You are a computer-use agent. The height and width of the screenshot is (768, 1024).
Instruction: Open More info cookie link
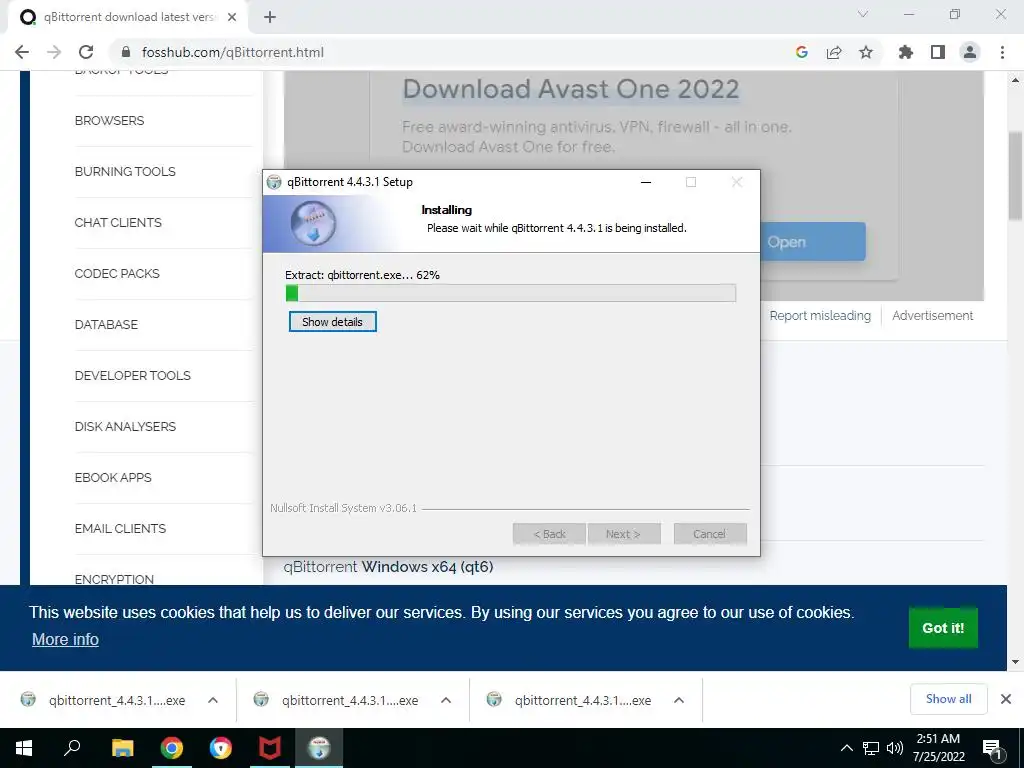point(65,639)
